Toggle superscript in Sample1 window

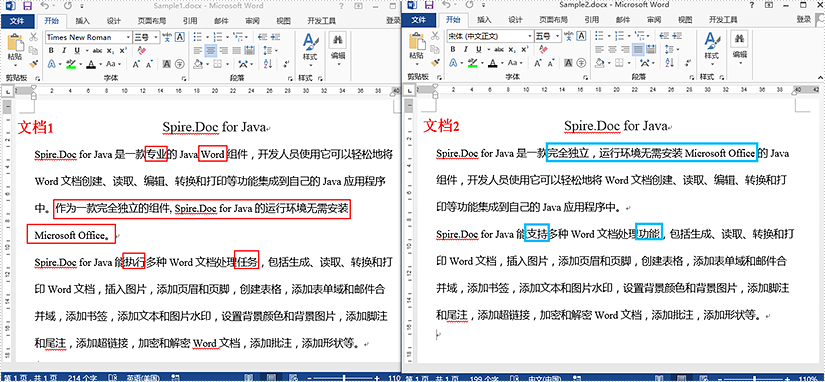click(x=123, y=51)
